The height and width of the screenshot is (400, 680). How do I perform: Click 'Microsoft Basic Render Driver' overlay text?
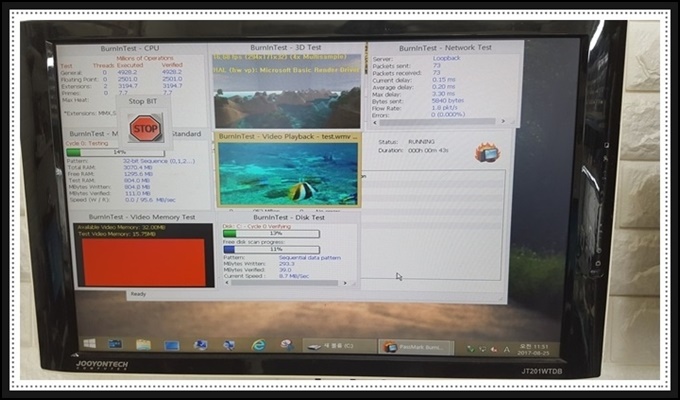point(309,70)
